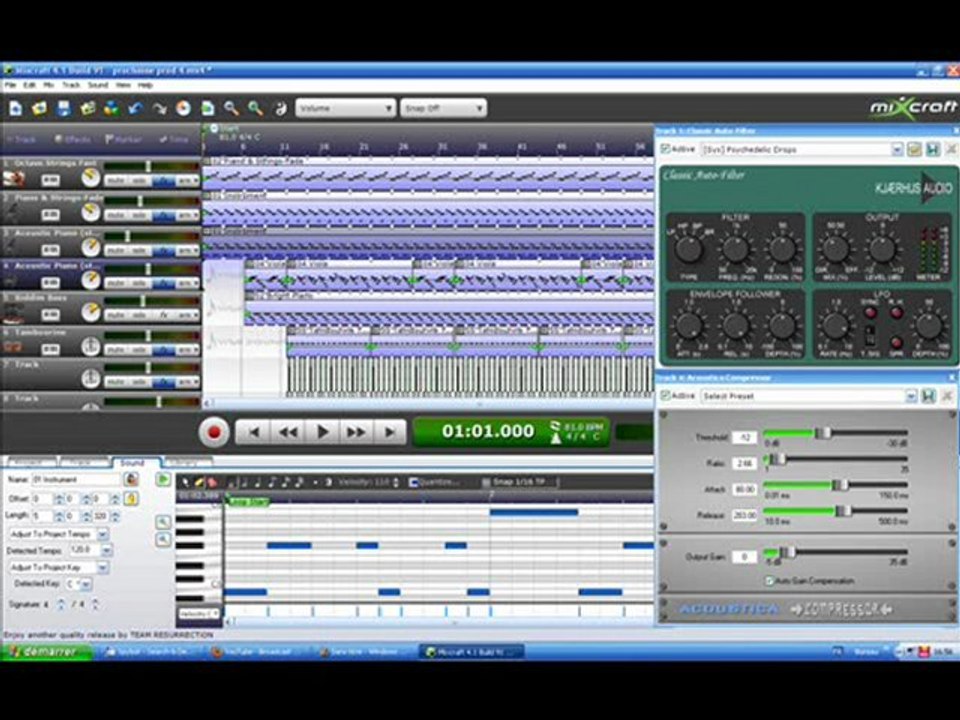Click upper magnifier beside piano keyboard
The image size is (960, 720).
pos(163,522)
